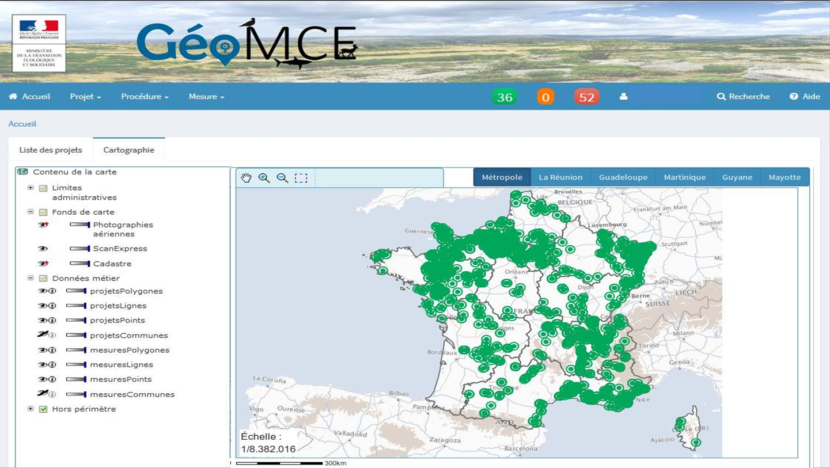The width and height of the screenshot is (830, 468).
Task: Open Recherche search in navbar
Action: pyautogui.click(x=743, y=96)
